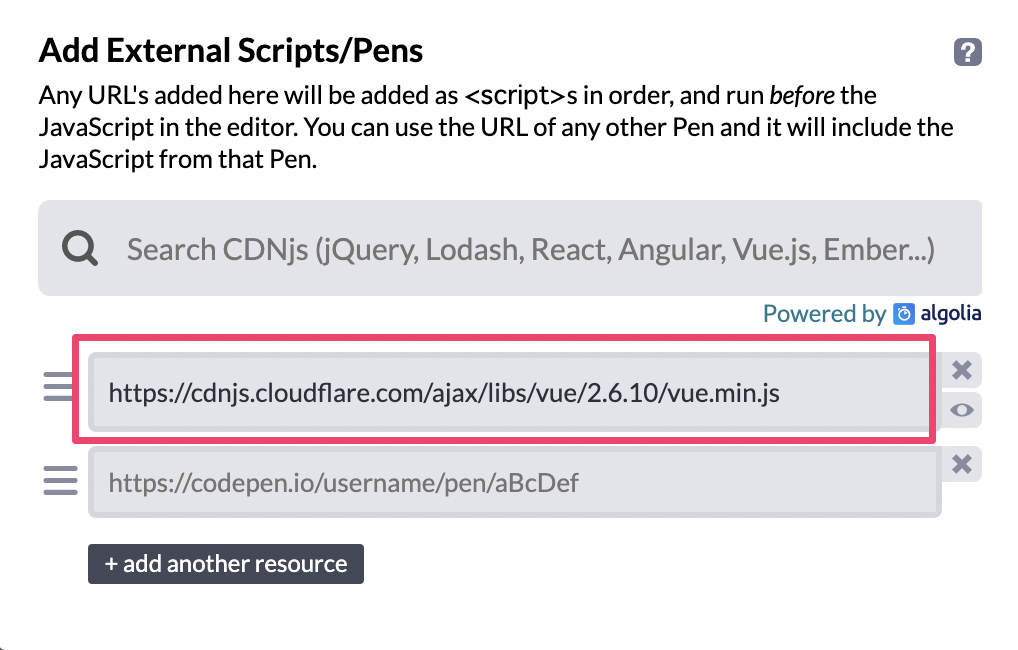
Task: Open the algolia wordmark link
Action: pyautogui.click(x=950, y=314)
